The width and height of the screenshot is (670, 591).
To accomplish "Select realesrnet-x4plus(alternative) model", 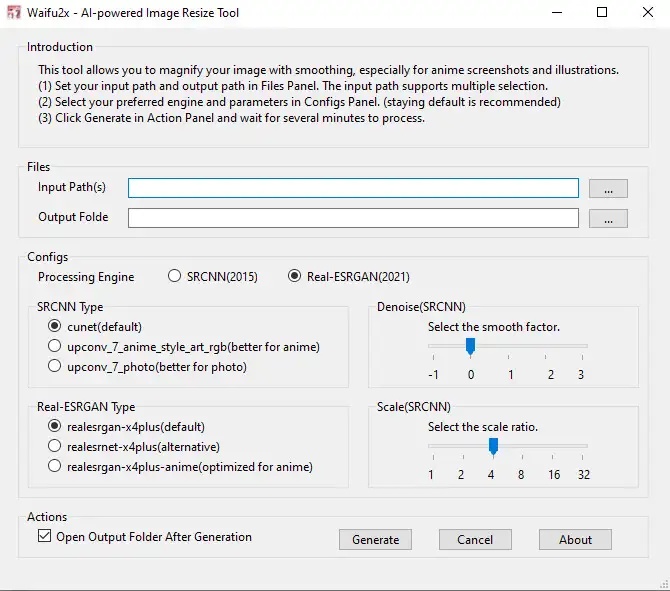I will coord(56,447).
